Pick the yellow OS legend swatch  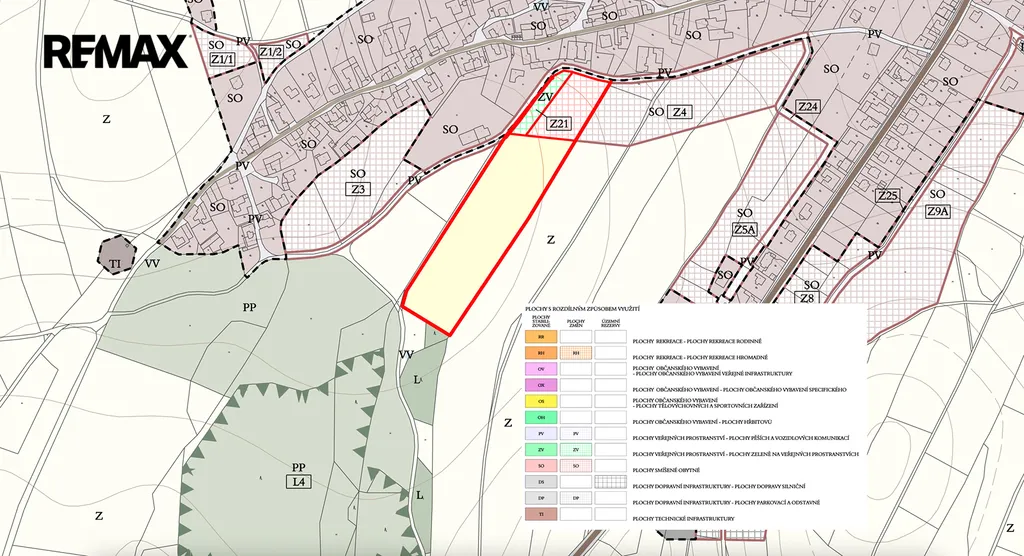540,402
